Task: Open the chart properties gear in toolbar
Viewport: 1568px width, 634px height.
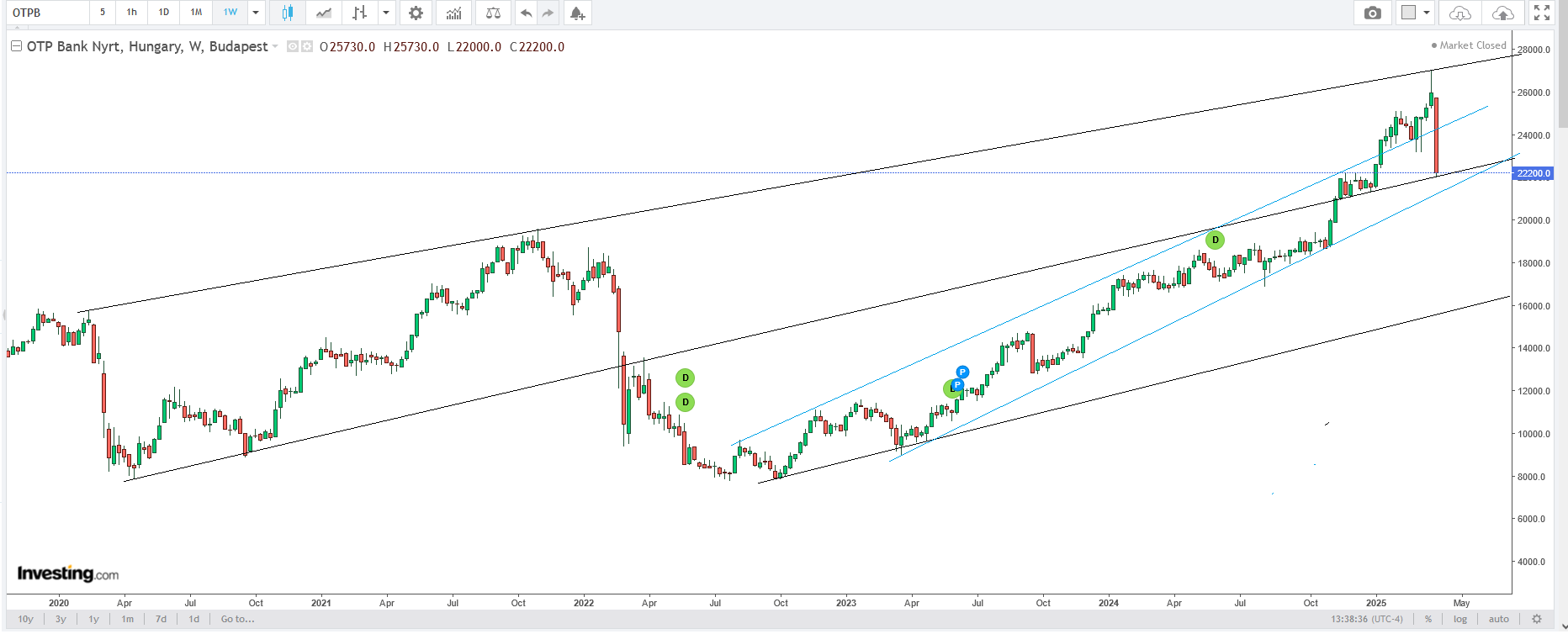Action: pos(416,13)
